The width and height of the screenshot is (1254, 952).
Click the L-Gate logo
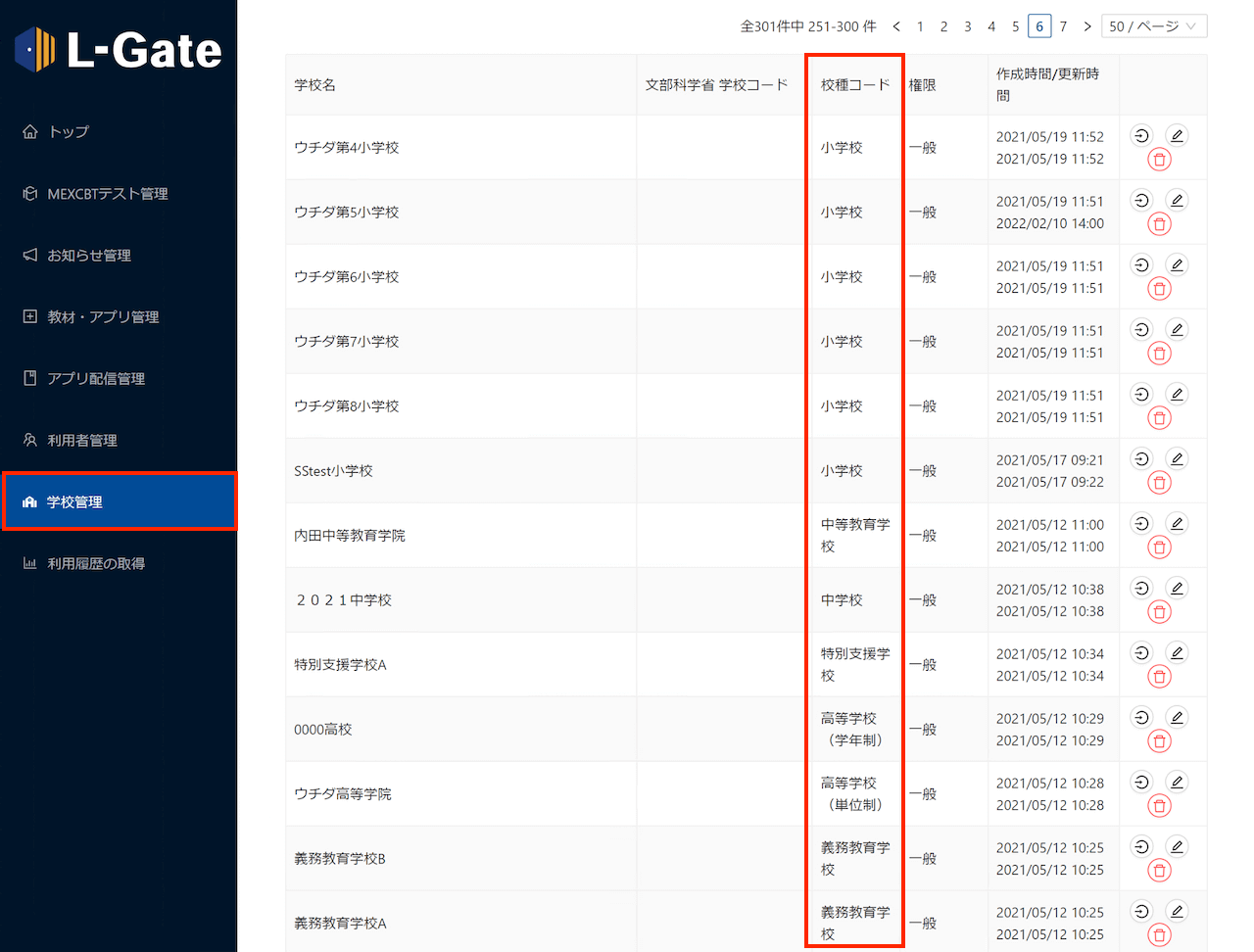[119, 50]
